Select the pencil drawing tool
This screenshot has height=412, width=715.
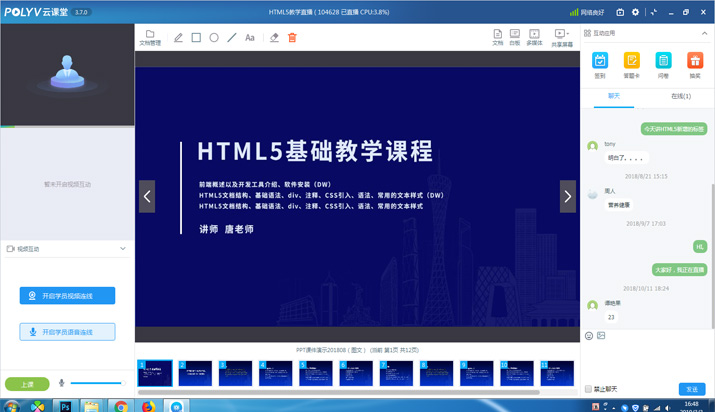(x=178, y=38)
